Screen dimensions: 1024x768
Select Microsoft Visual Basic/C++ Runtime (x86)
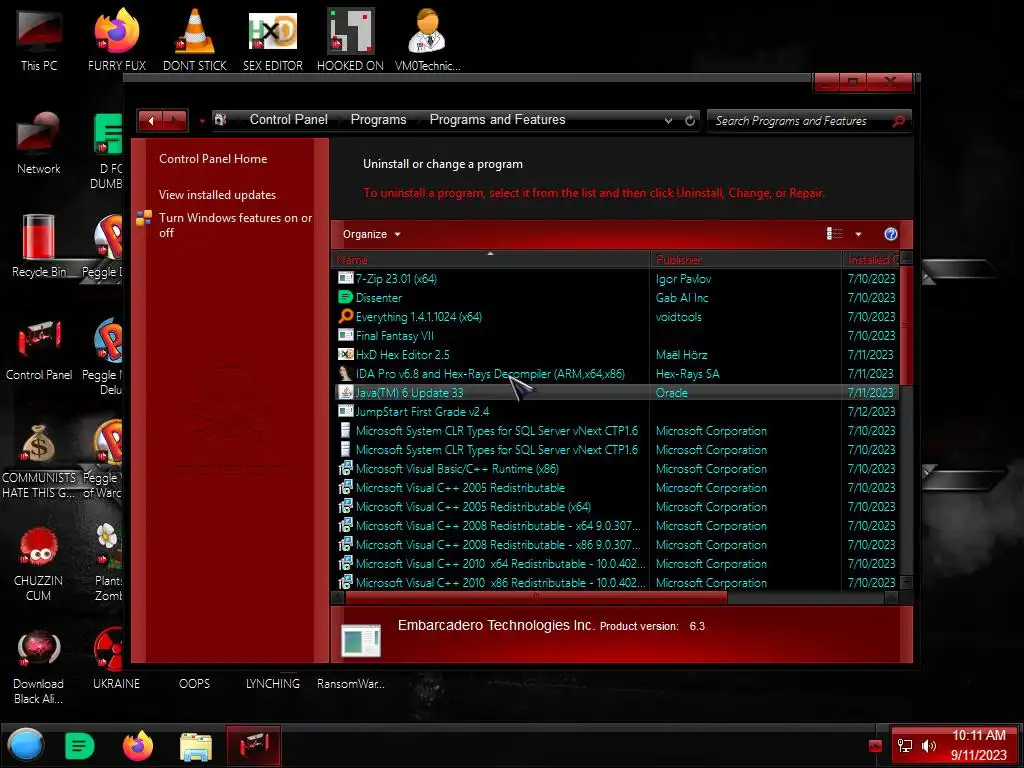click(615, 469)
